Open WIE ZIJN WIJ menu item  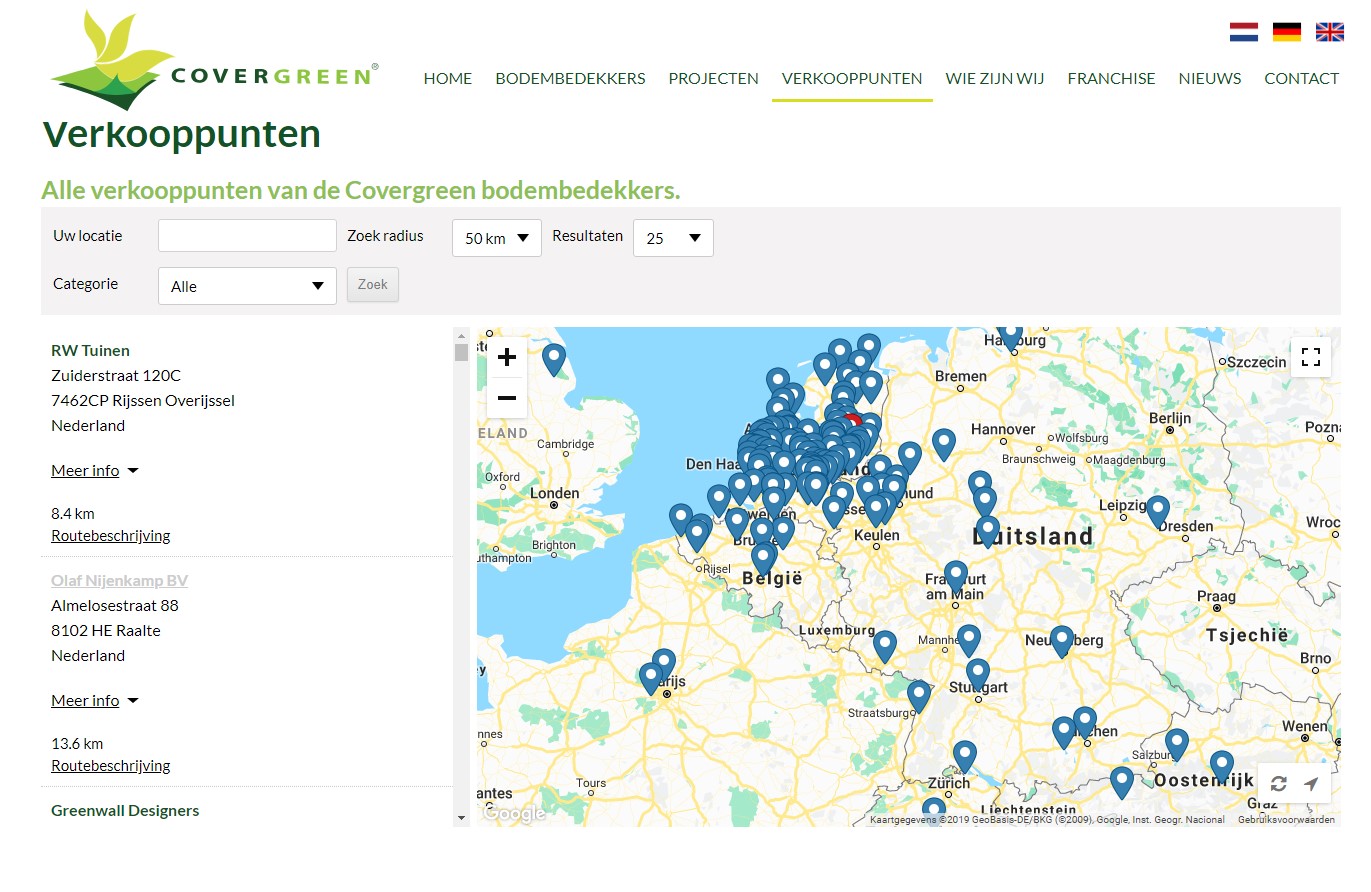(x=995, y=78)
